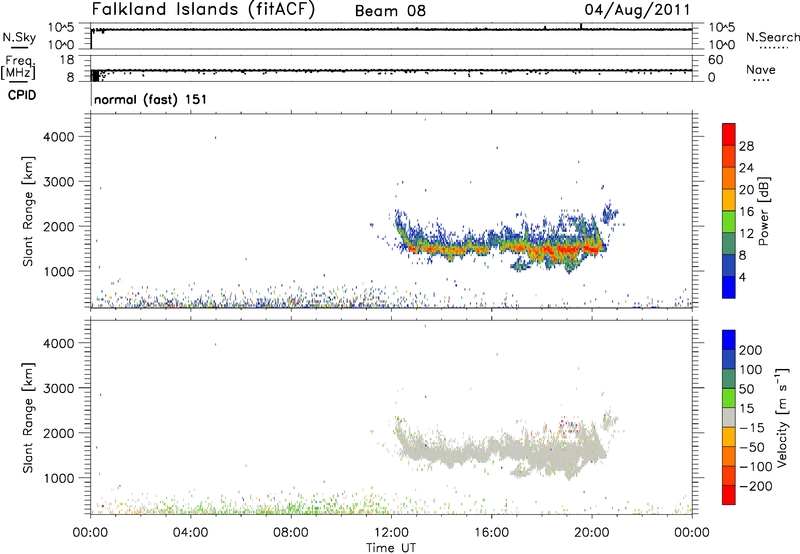Click the left '10^5' N.Sky axis tick
The height and width of the screenshot is (554, 800).
point(61,28)
